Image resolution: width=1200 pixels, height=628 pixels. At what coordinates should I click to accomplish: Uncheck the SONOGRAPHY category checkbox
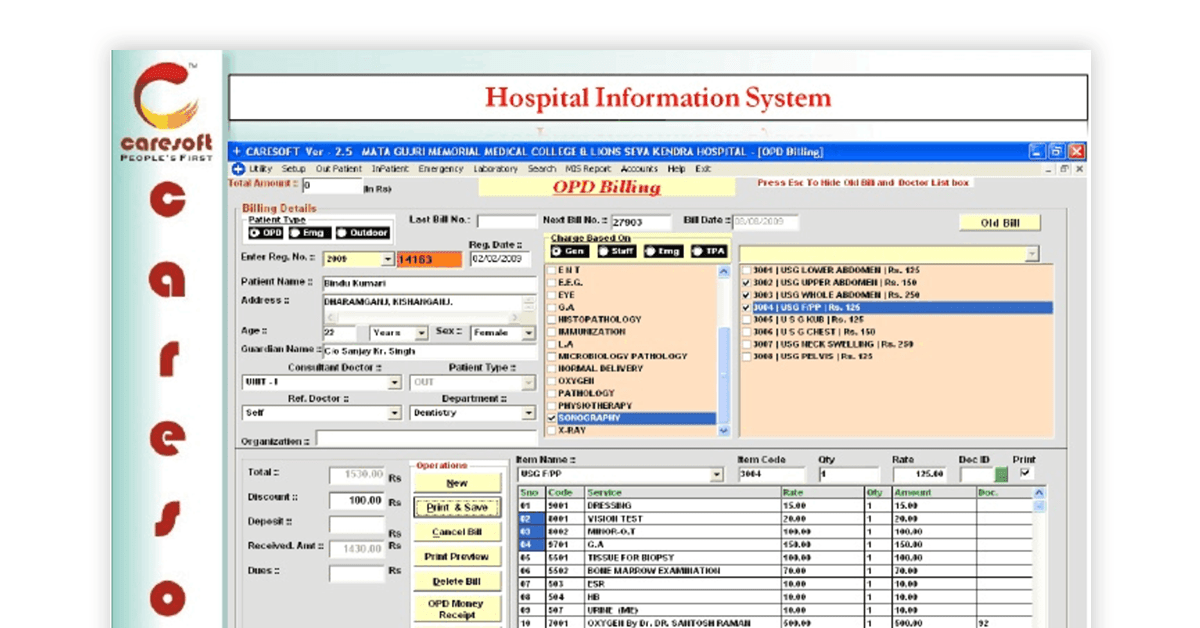pyautogui.click(x=551, y=418)
